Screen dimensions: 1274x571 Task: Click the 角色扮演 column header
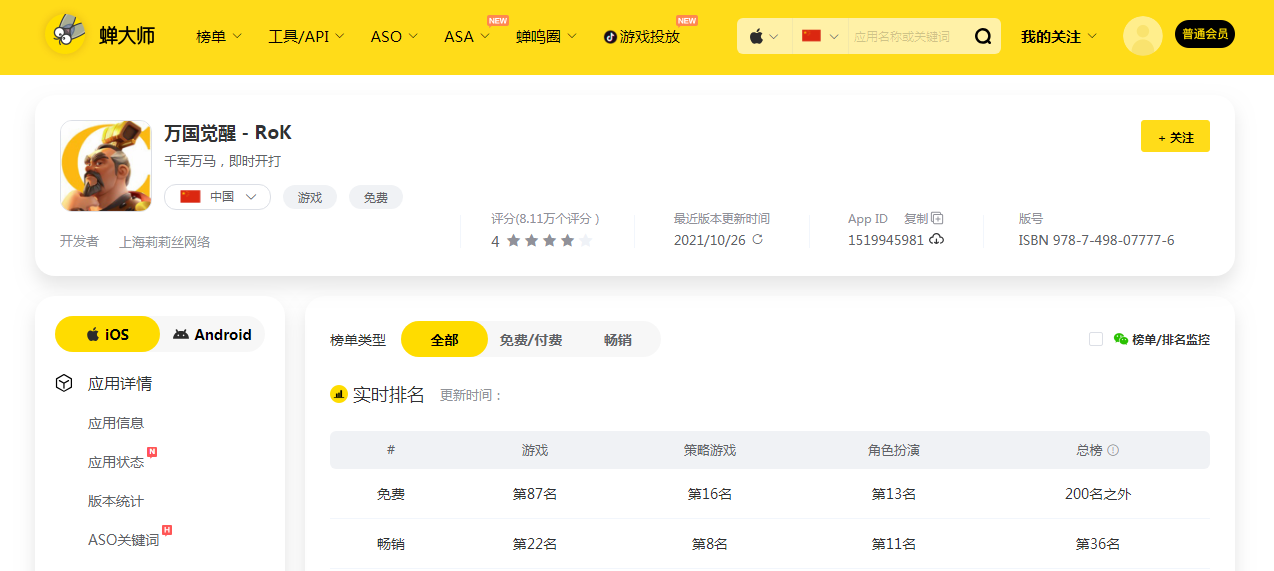tap(894, 451)
